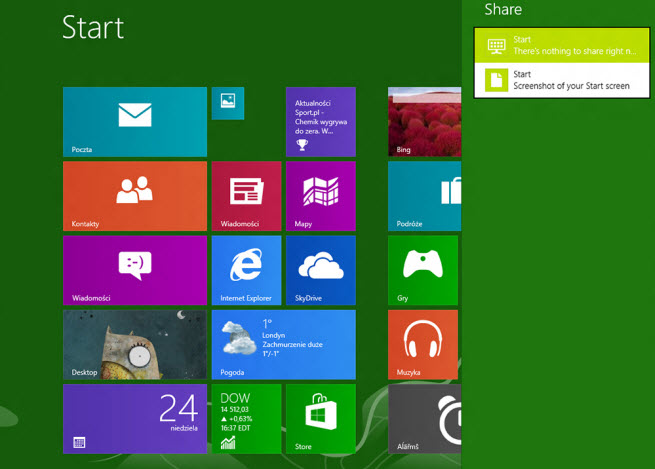Open the DOW finance tile
Viewport: 655px width, 469px height.
click(246, 419)
